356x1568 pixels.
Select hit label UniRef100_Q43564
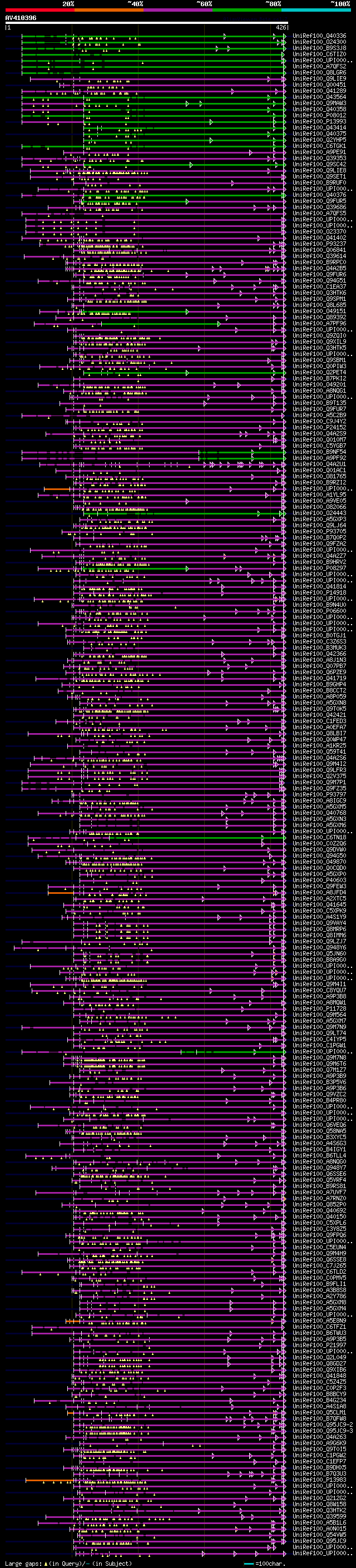[319, 97]
